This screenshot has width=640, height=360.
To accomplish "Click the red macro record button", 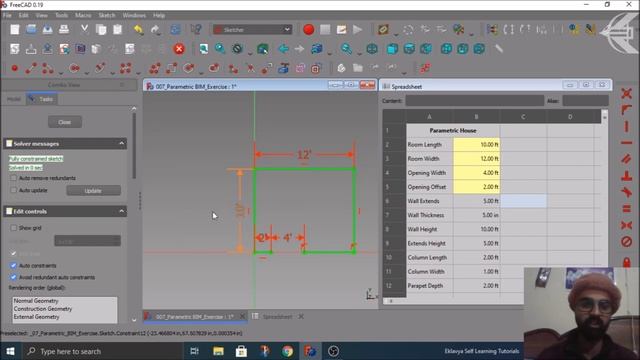I will [309, 29].
